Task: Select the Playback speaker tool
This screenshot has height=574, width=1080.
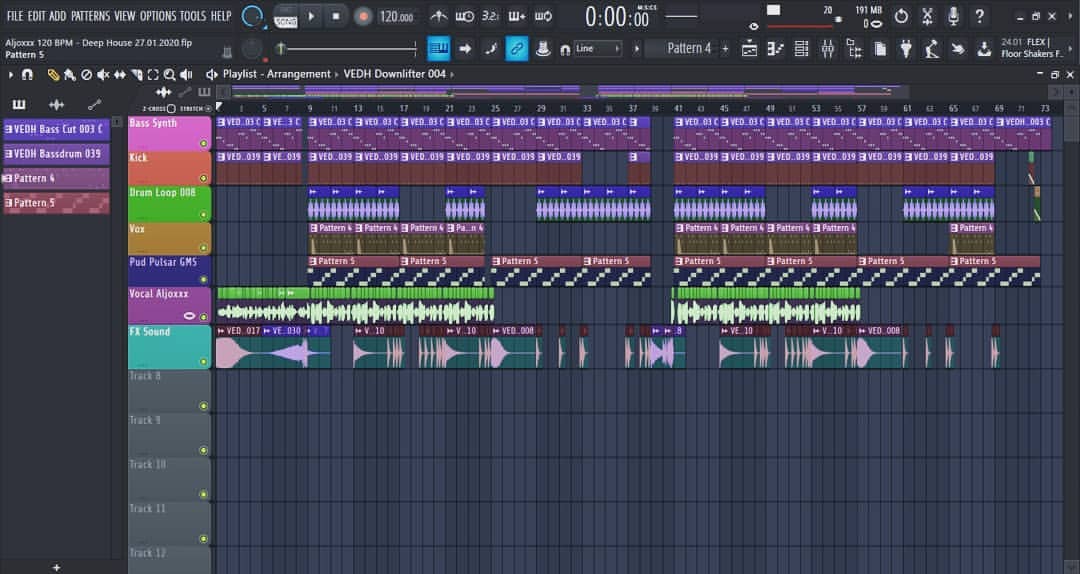Action: point(186,74)
